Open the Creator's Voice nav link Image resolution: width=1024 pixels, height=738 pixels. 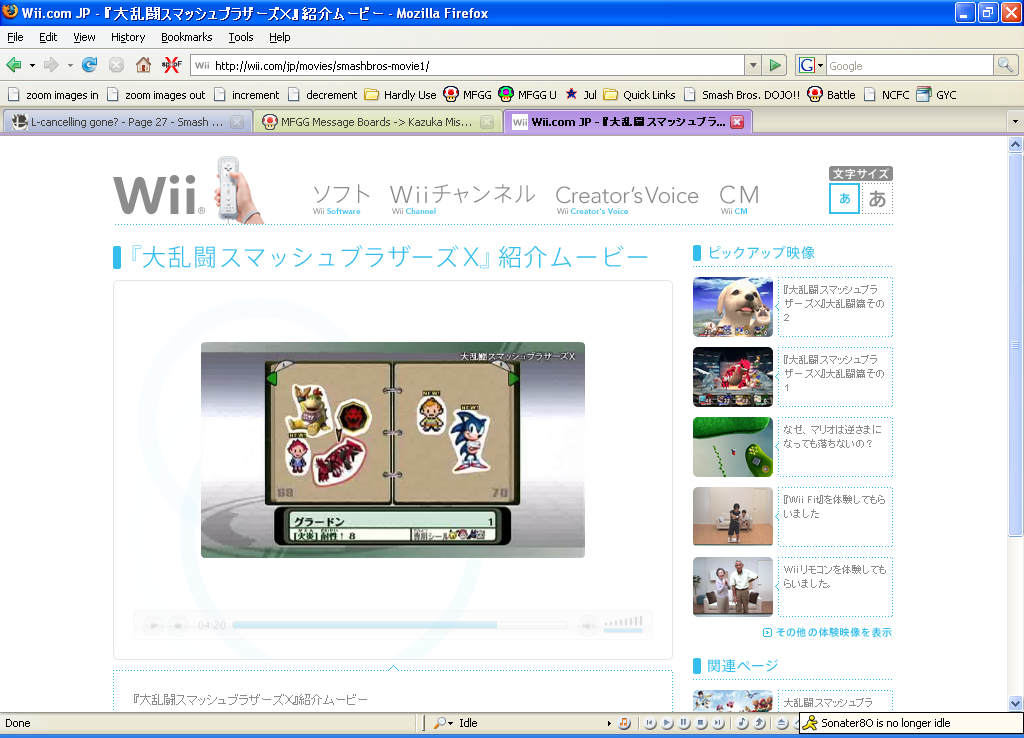[627, 199]
